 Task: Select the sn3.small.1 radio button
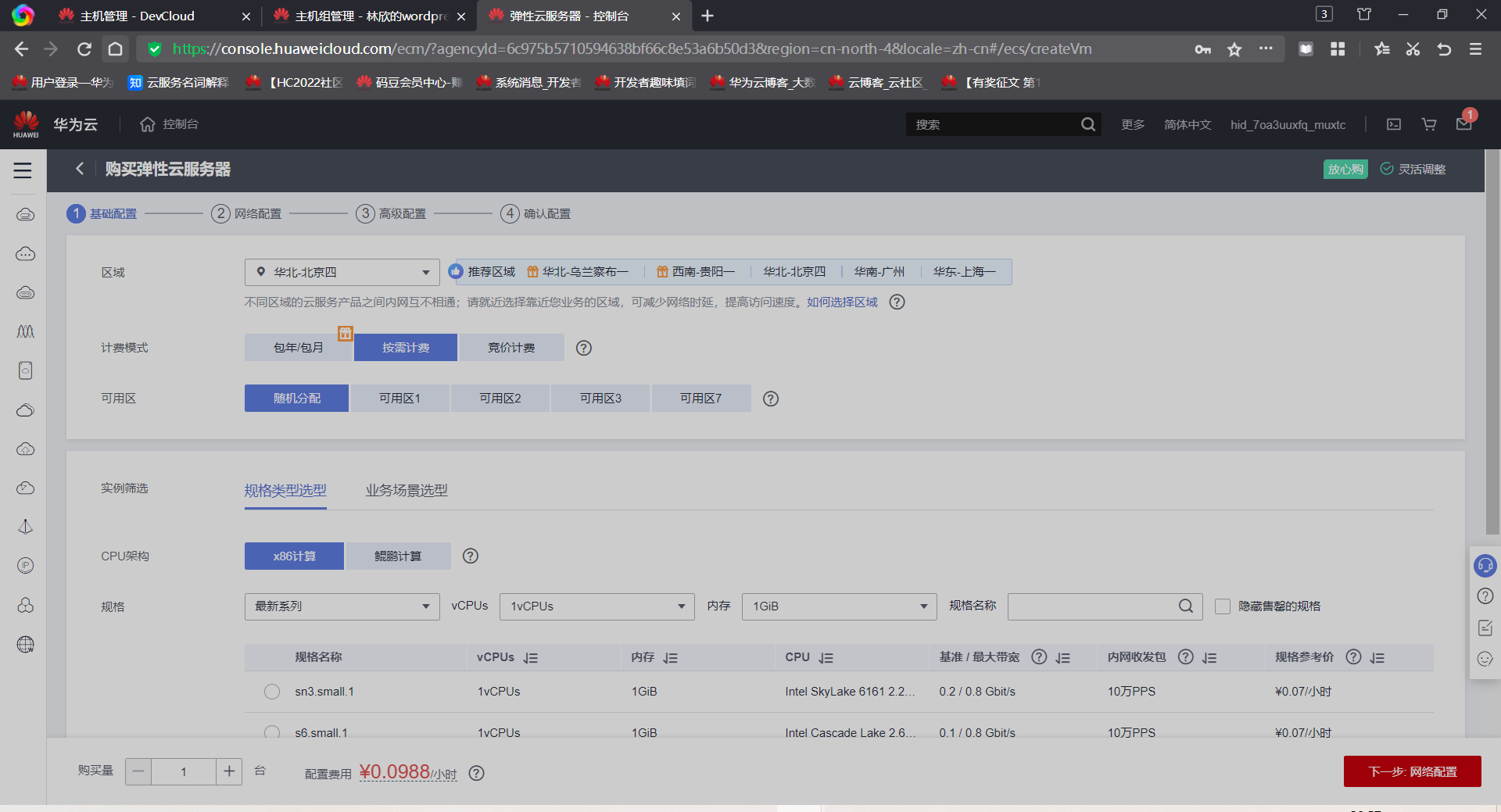click(272, 692)
